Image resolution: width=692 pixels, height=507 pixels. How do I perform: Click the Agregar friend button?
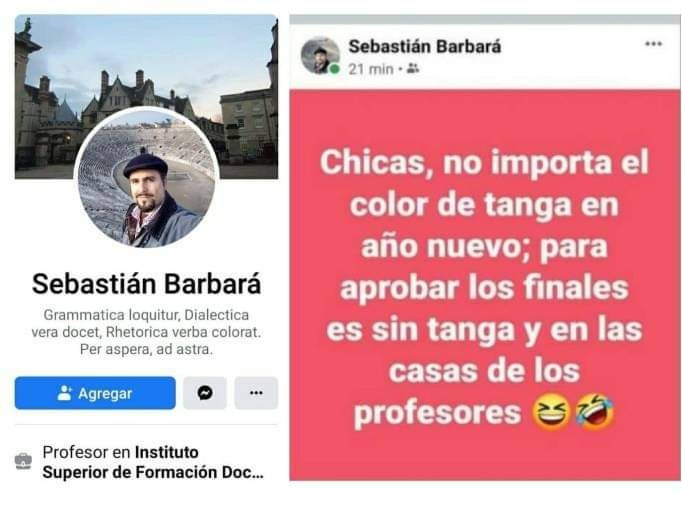pos(95,393)
